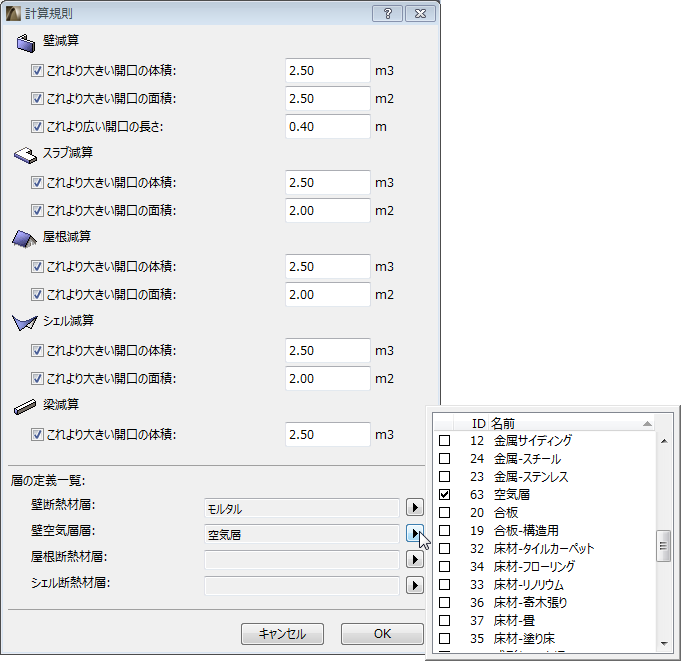Check 床材-寄木張り in the list
Image resolution: width=681 pixels, height=661 pixels.
click(x=444, y=602)
